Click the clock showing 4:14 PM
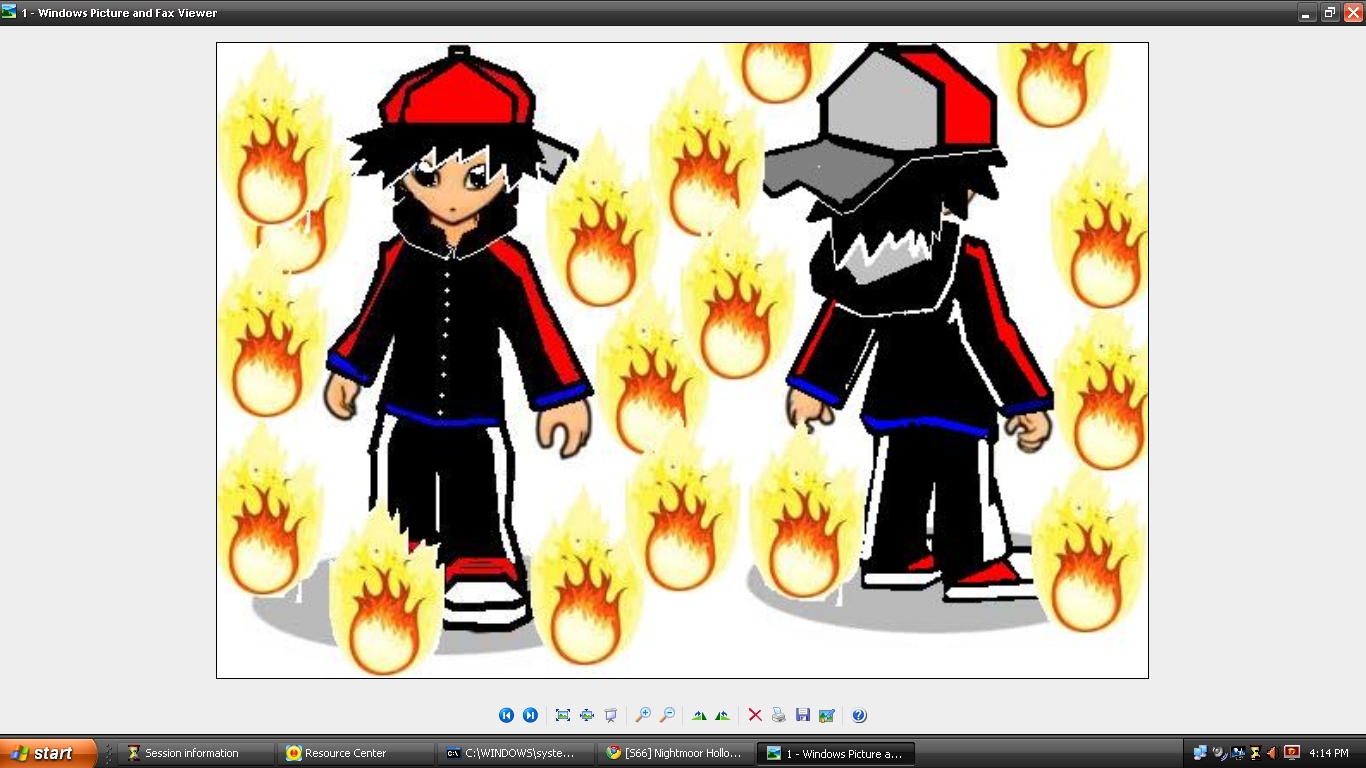The image size is (1366, 768). 1329,754
